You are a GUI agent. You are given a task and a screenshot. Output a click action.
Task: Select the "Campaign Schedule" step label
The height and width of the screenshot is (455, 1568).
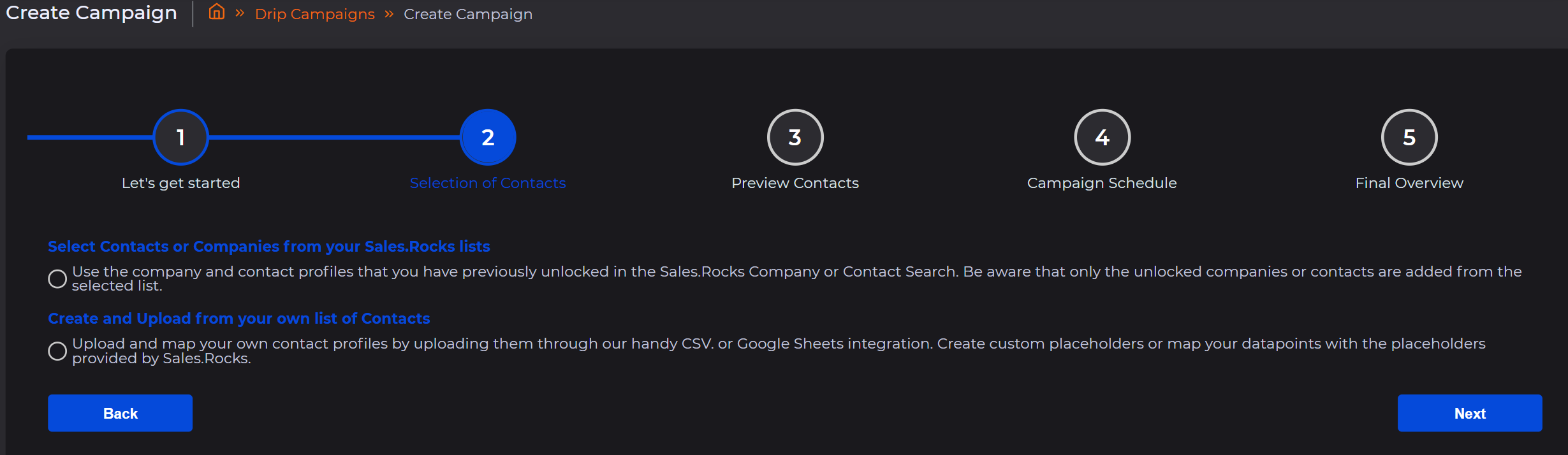pos(1102,183)
